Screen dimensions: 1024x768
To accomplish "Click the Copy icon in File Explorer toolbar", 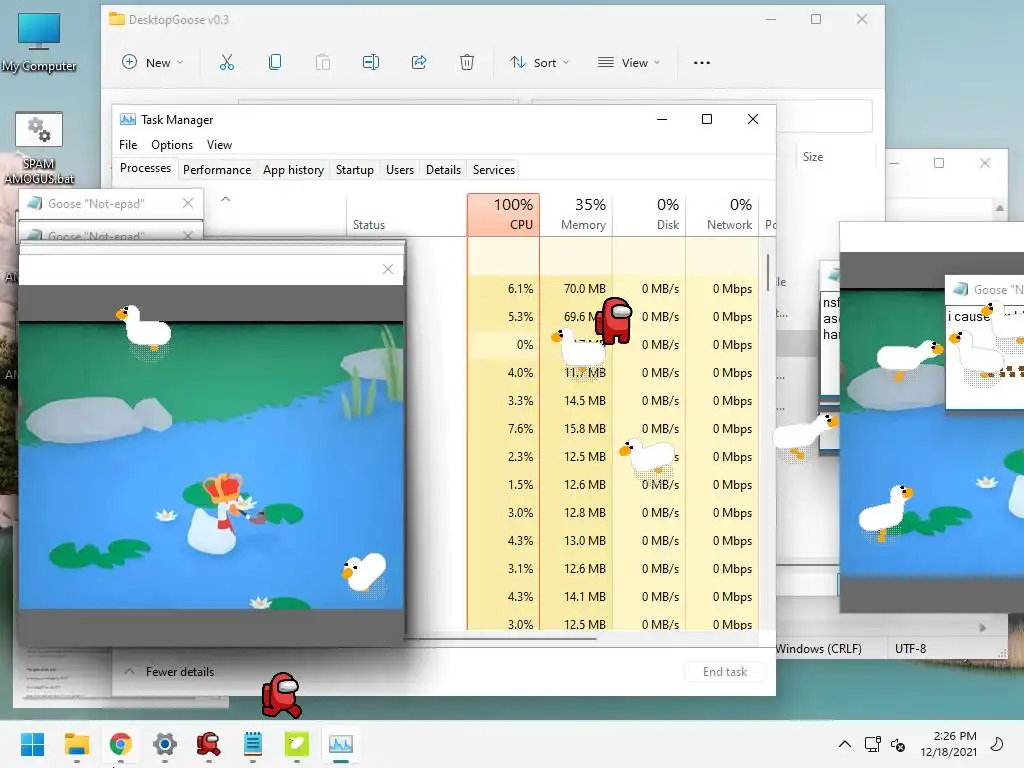I will point(275,63).
